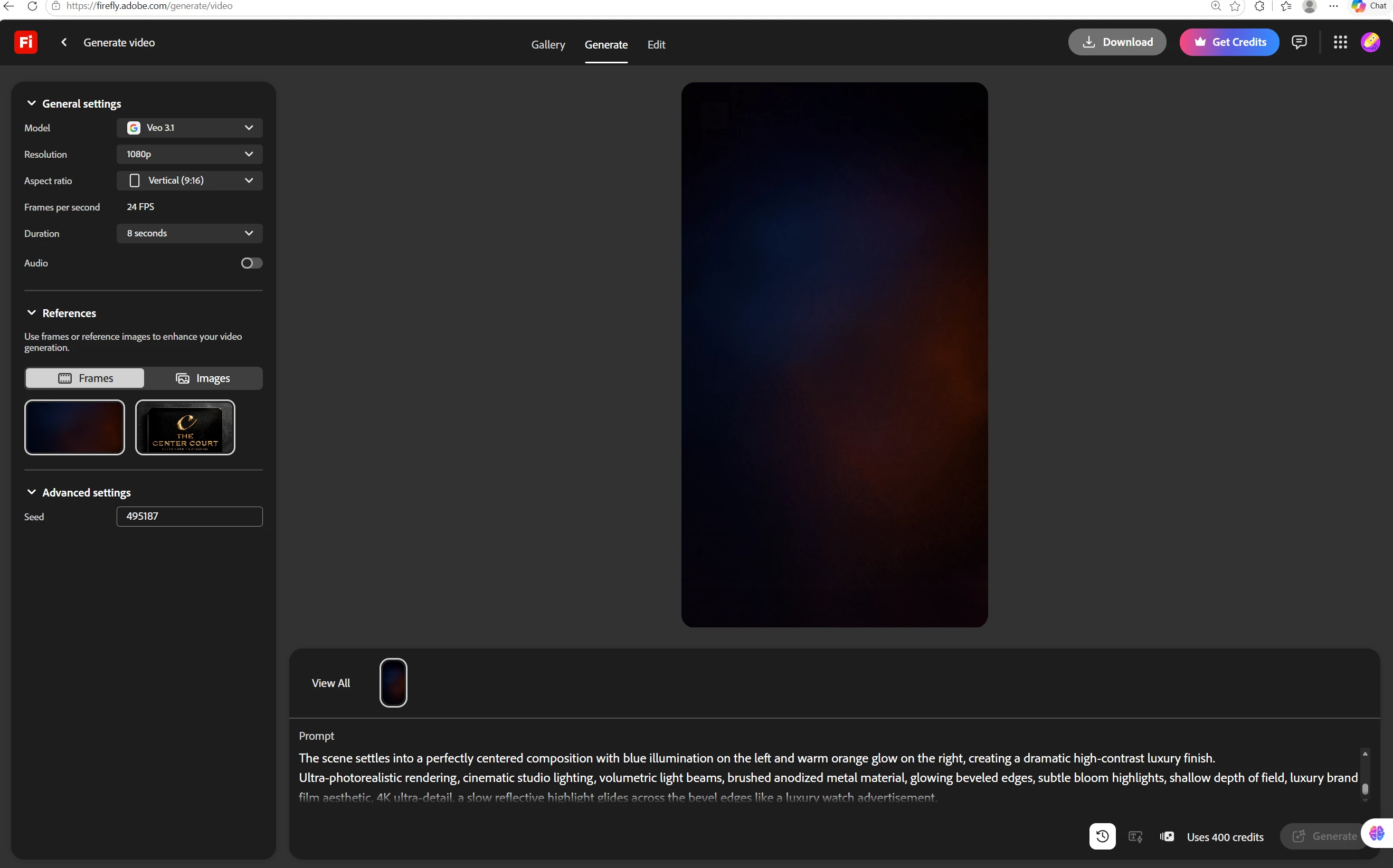Screen dimensions: 1393x868
Task: Enable the Audio toggle
Action: point(251,263)
